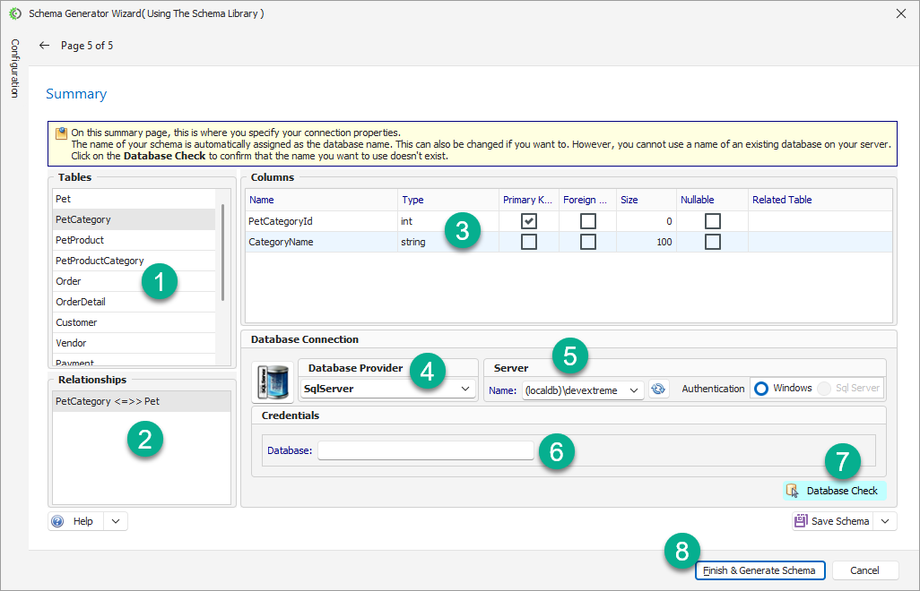Click the info note icon in yellow banner
Viewport: 920px width, 591px height.
coord(61,133)
